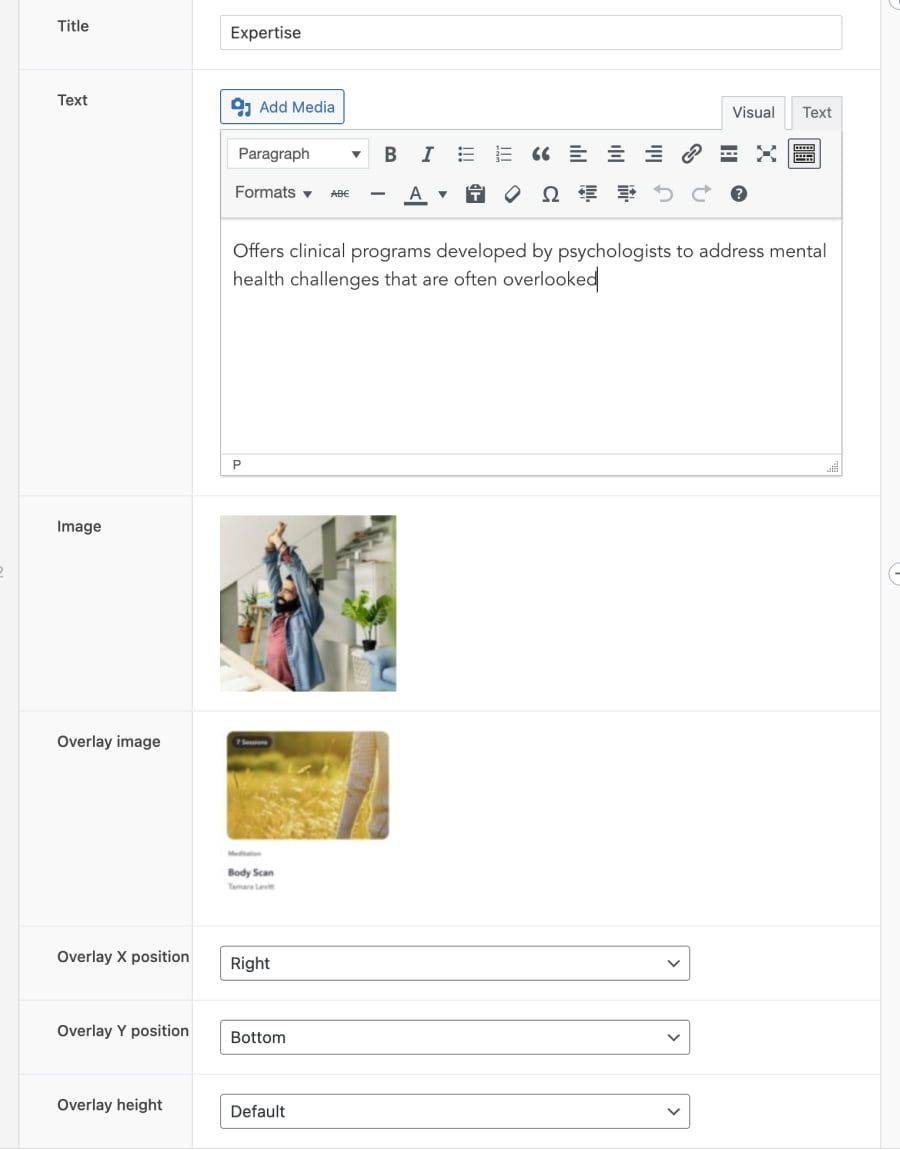Click the Add Media button

(282, 107)
